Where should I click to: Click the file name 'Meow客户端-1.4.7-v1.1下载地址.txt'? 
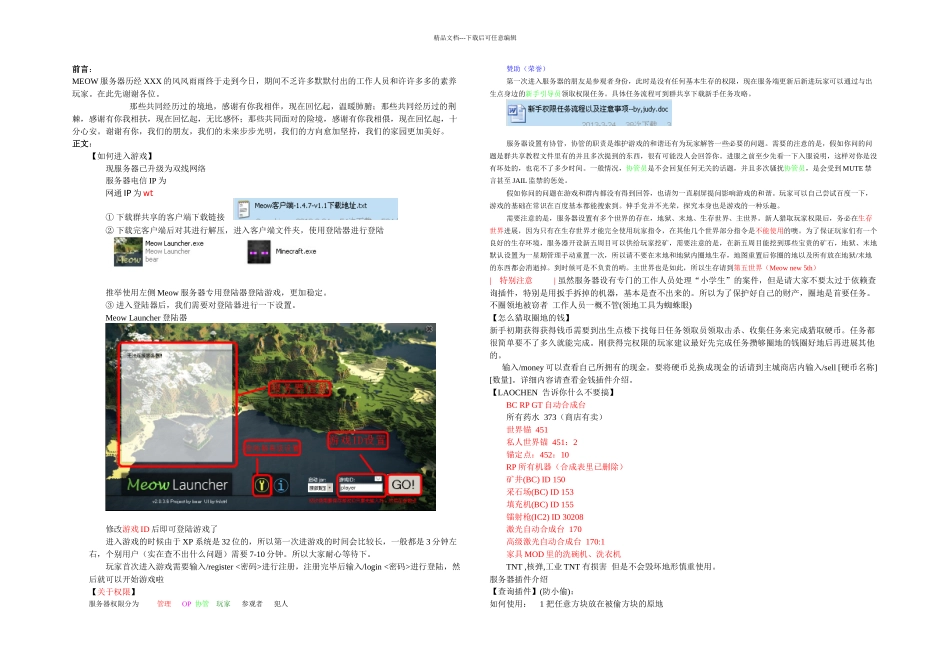point(311,205)
